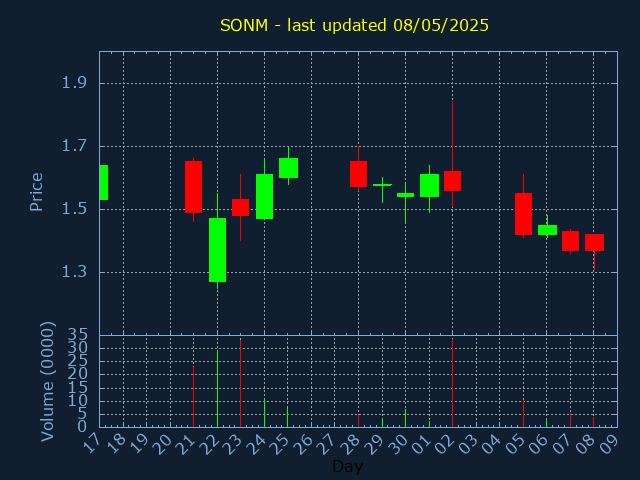640x480 pixels.
Task: Click the Price axis label
Action: 36,192
